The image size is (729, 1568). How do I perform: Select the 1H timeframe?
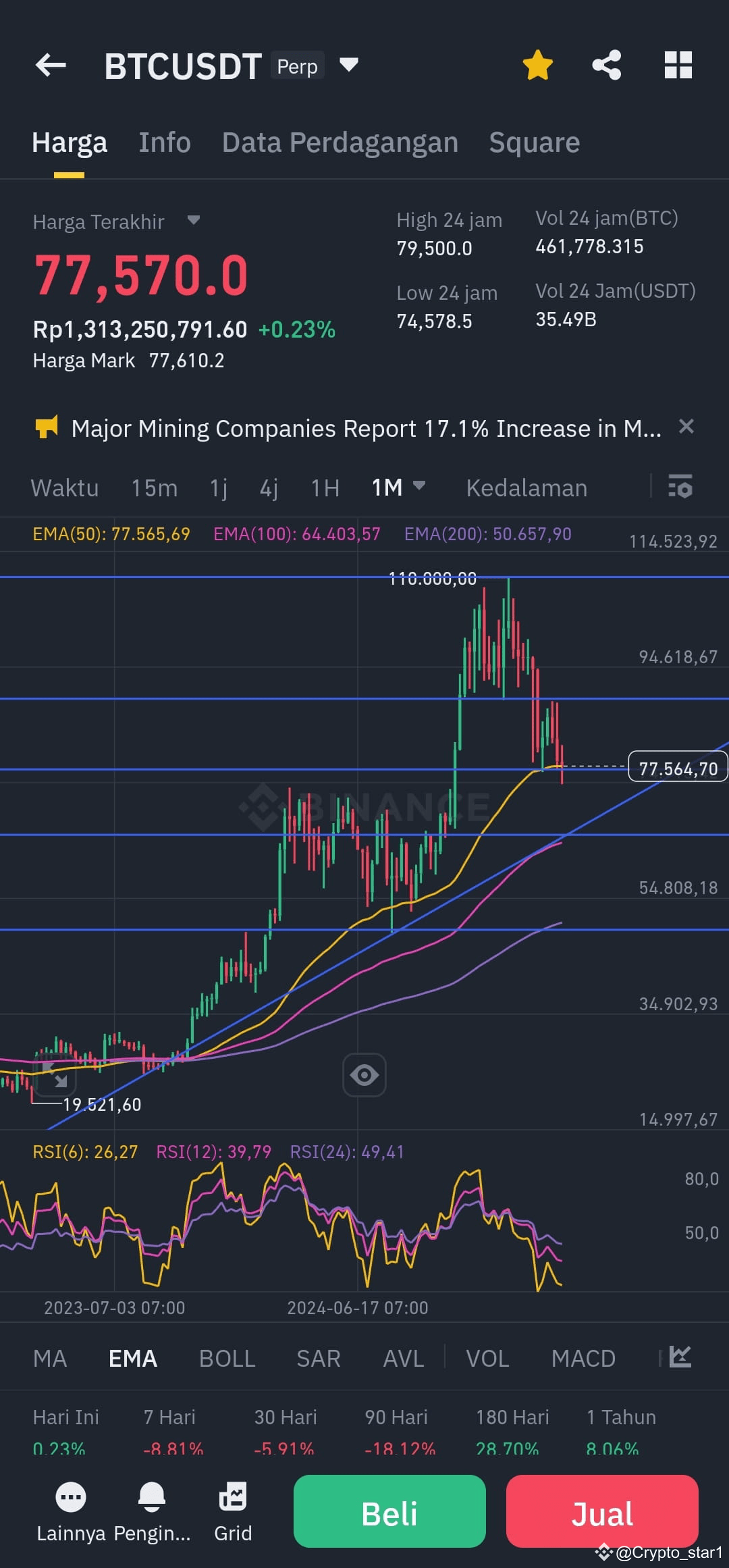325,488
